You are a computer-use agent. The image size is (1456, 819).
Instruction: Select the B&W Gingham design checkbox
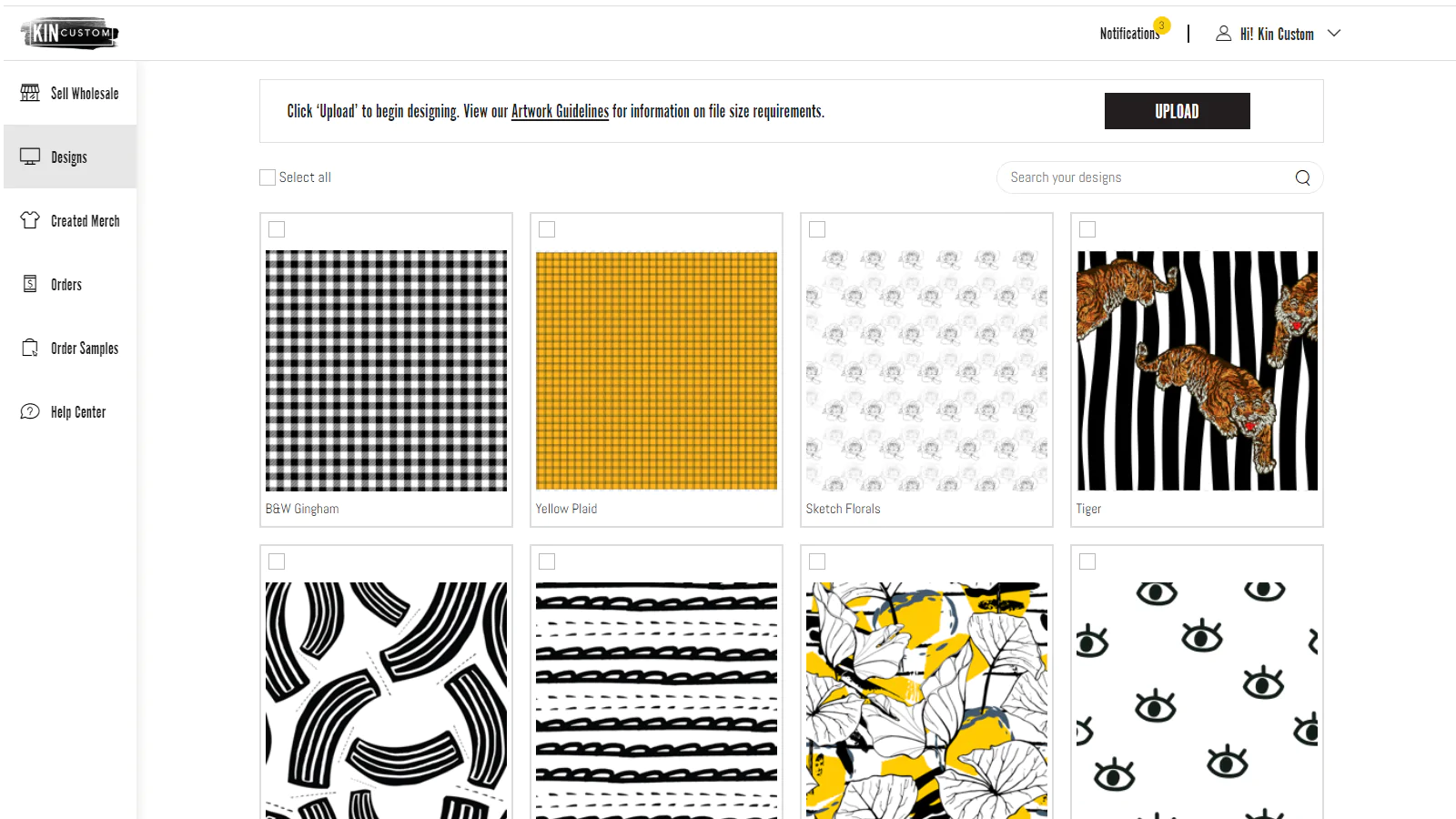click(x=277, y=229)
